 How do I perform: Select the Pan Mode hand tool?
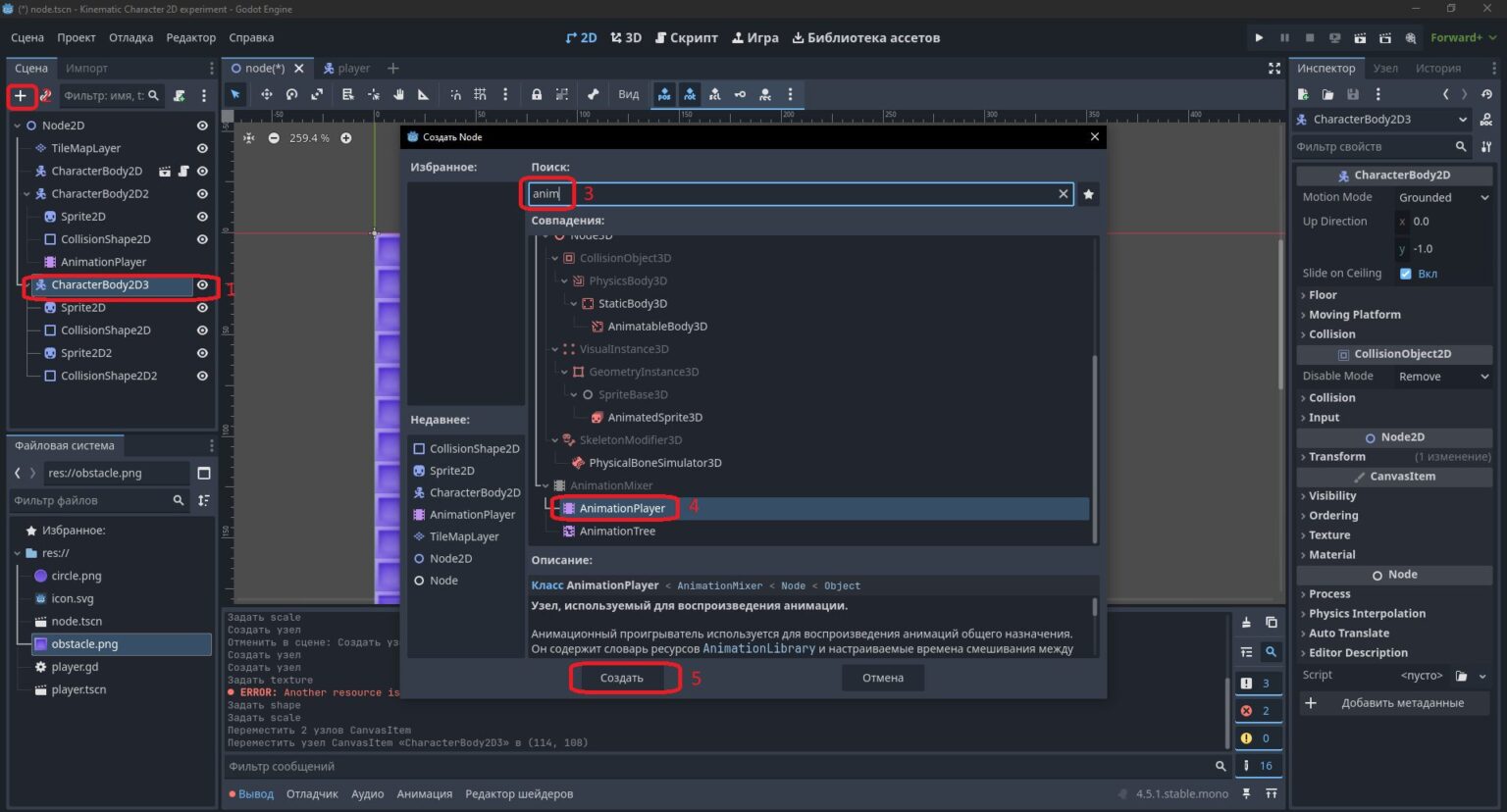(x=399, y=94)
